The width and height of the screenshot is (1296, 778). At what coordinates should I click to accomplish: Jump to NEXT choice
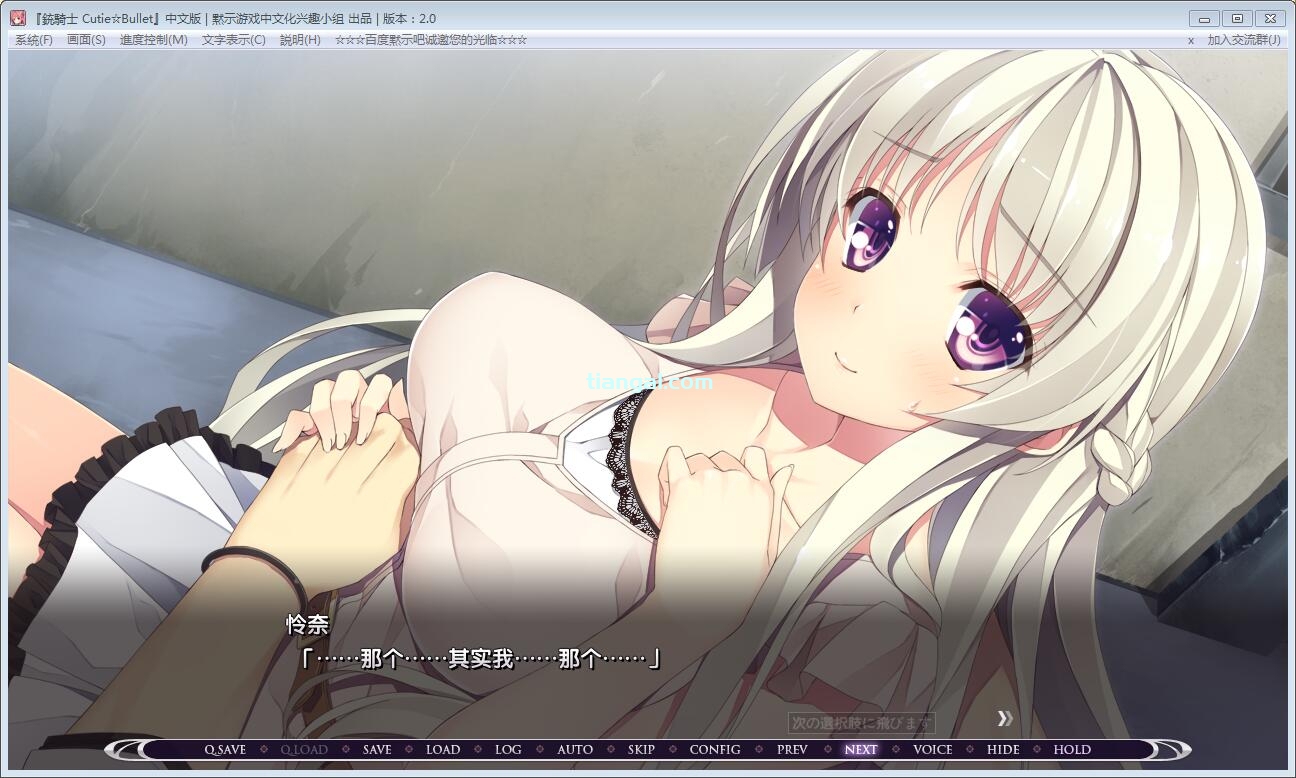click(x=861, y=749)
